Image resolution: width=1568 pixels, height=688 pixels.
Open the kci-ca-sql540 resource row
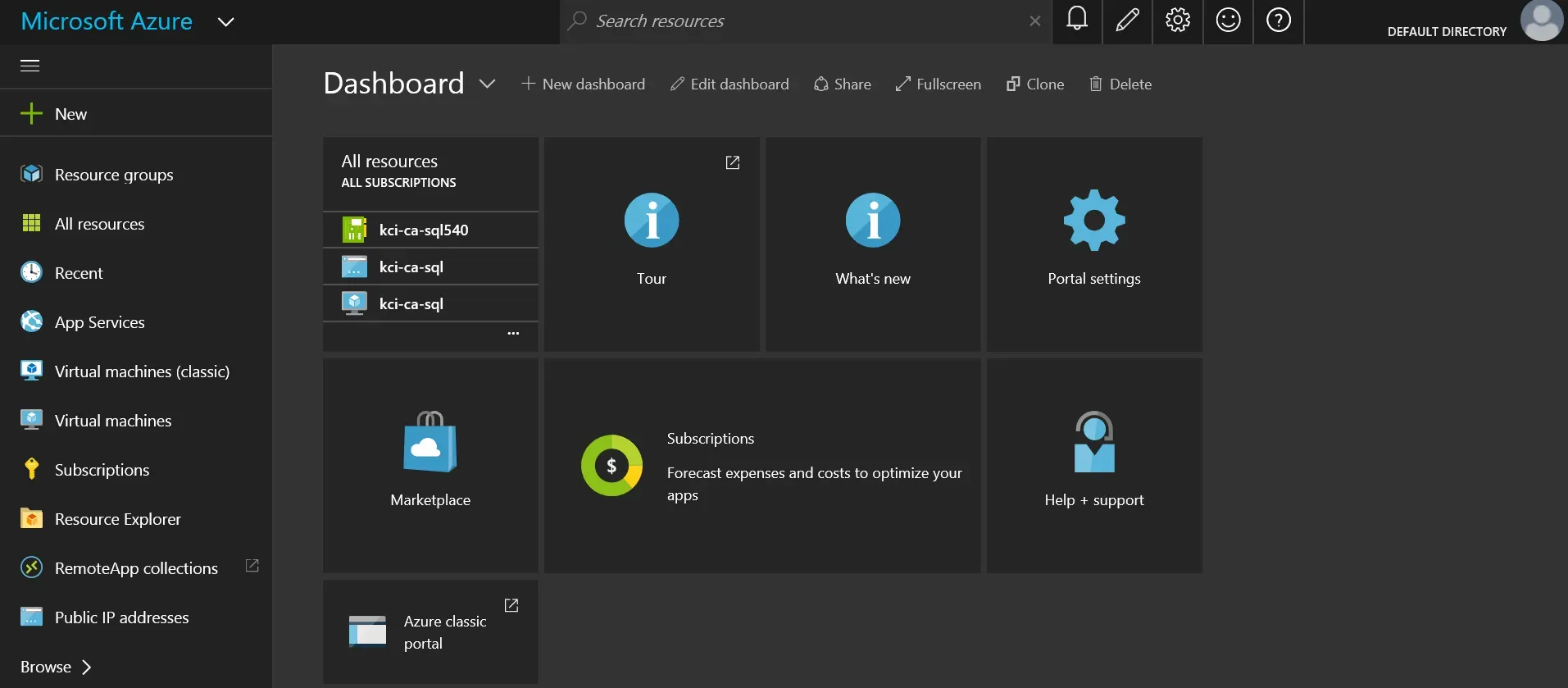[x=424, y=230]
